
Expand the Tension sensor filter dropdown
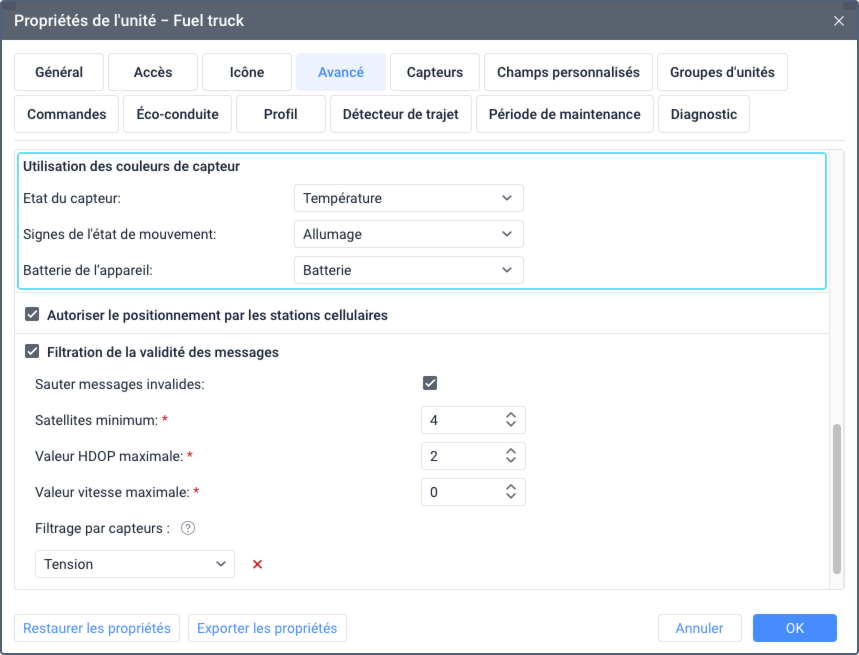coord(134,564)
